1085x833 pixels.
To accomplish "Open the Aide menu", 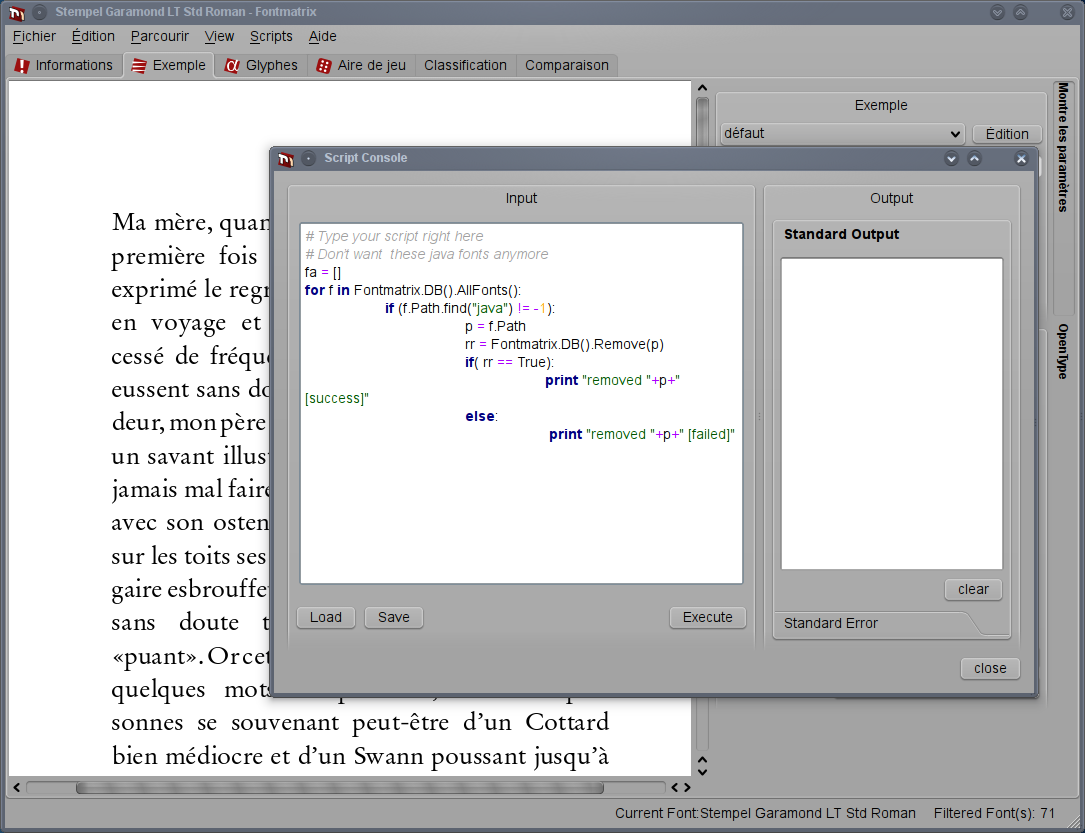I will [322, 36].
